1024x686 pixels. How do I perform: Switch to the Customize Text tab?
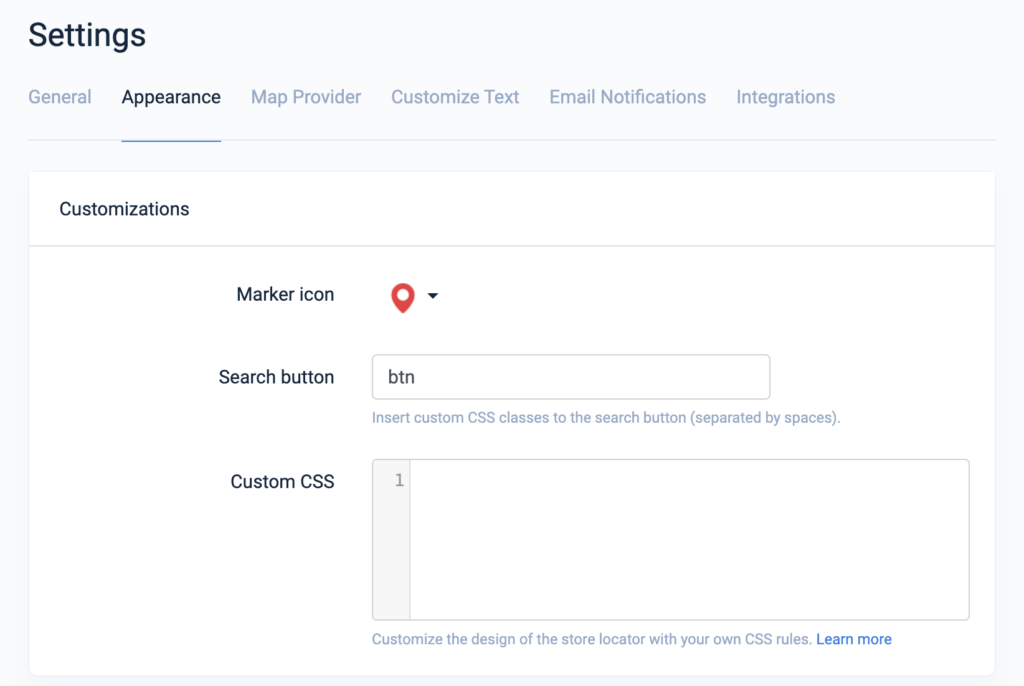pos(455,97)
